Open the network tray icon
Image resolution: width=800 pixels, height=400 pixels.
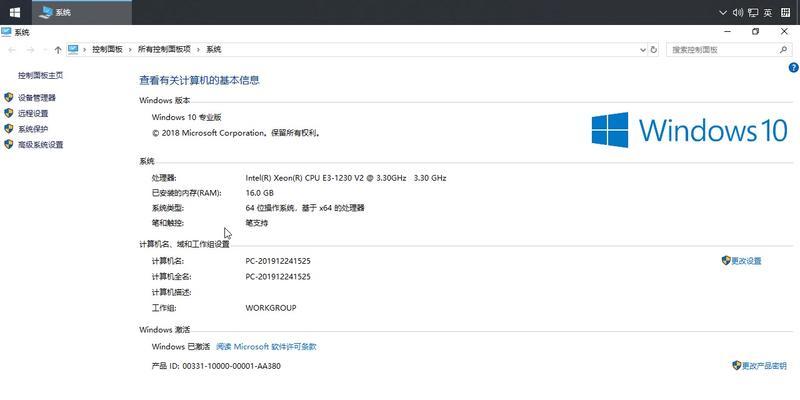753,13
